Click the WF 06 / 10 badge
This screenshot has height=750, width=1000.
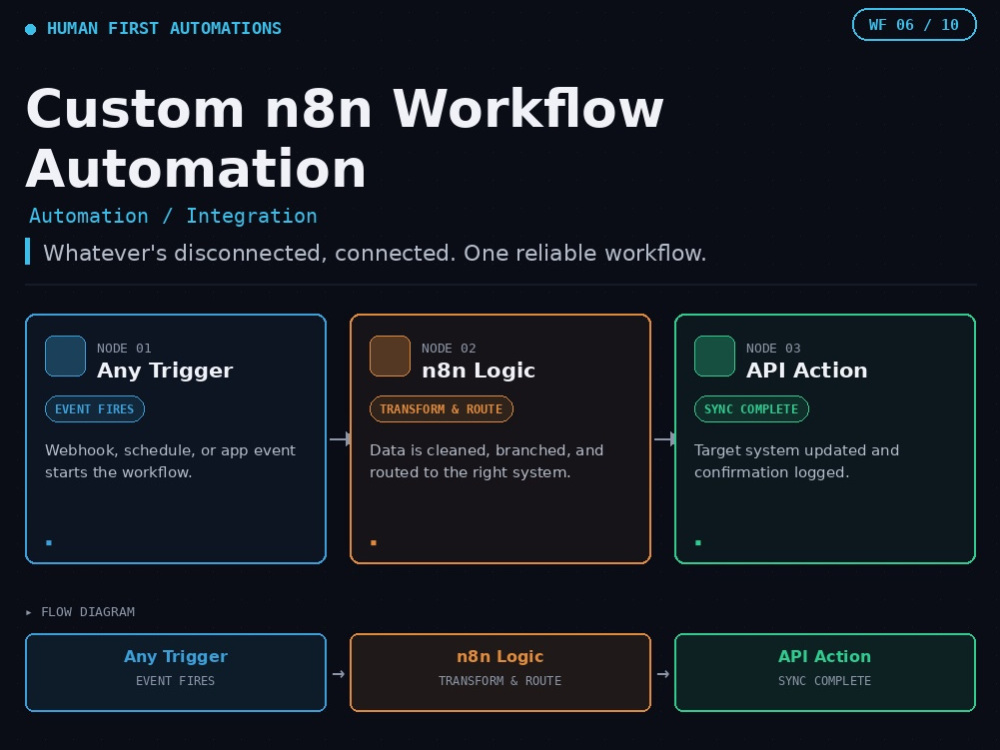(914, 25)
